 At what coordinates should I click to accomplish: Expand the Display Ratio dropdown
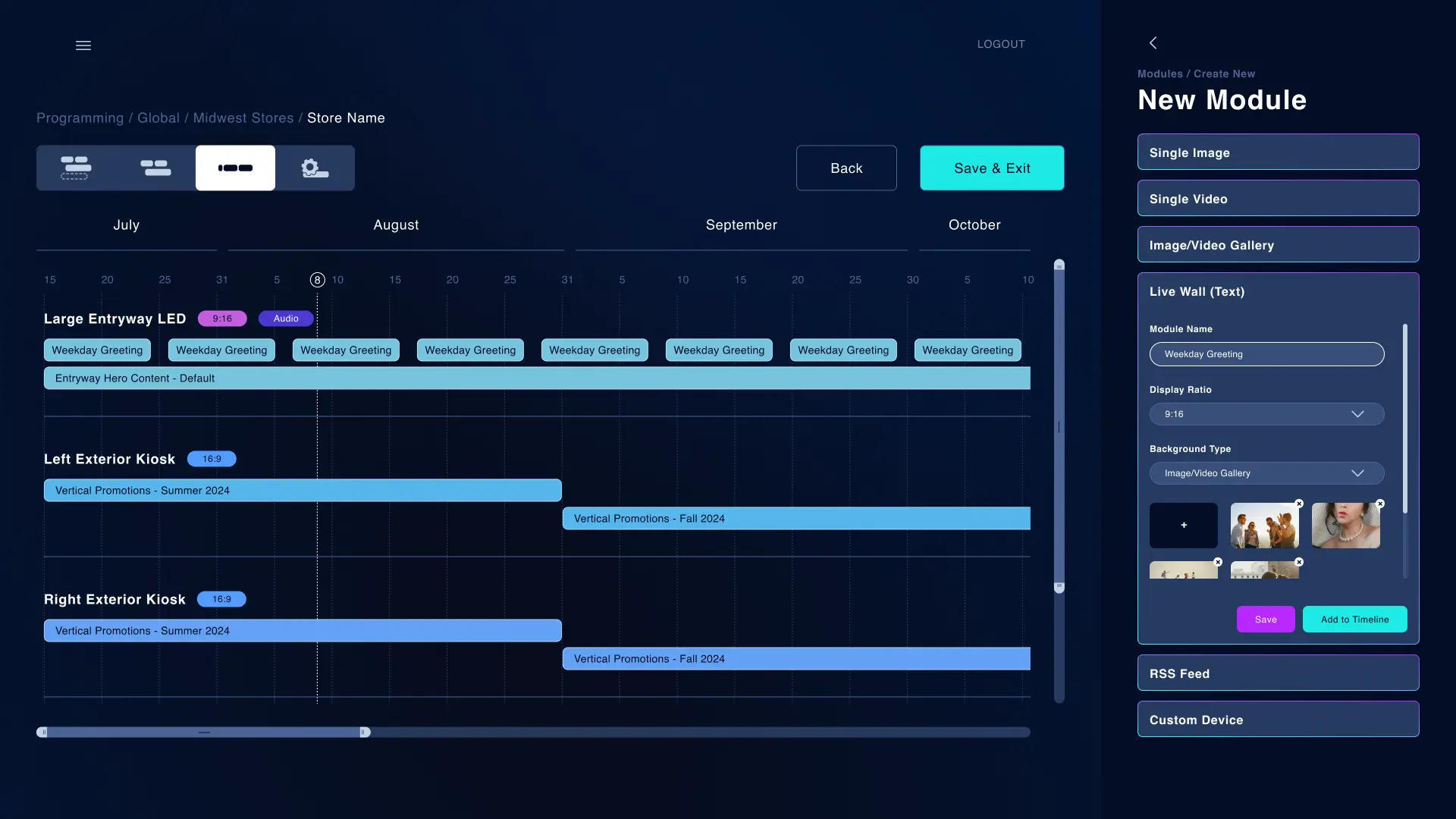point(1266,414)
